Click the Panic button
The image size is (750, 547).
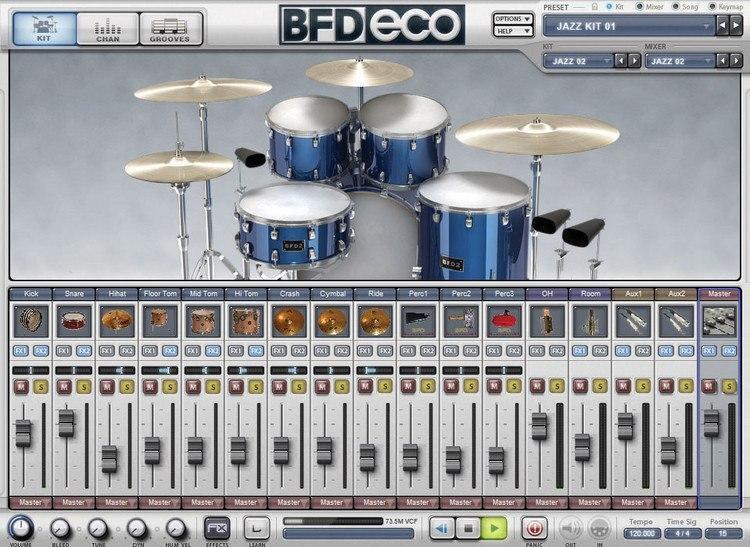click(x=534, y=529)
